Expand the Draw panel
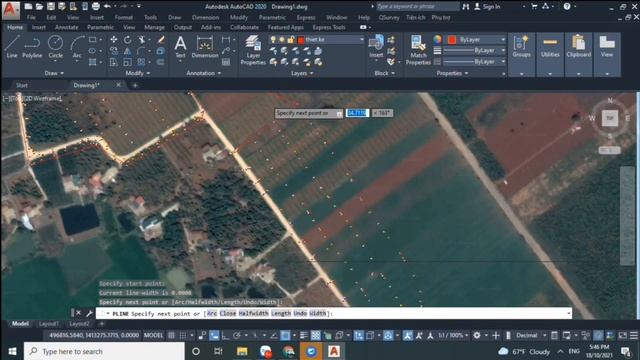640x360 pixels. coord(54,73)
